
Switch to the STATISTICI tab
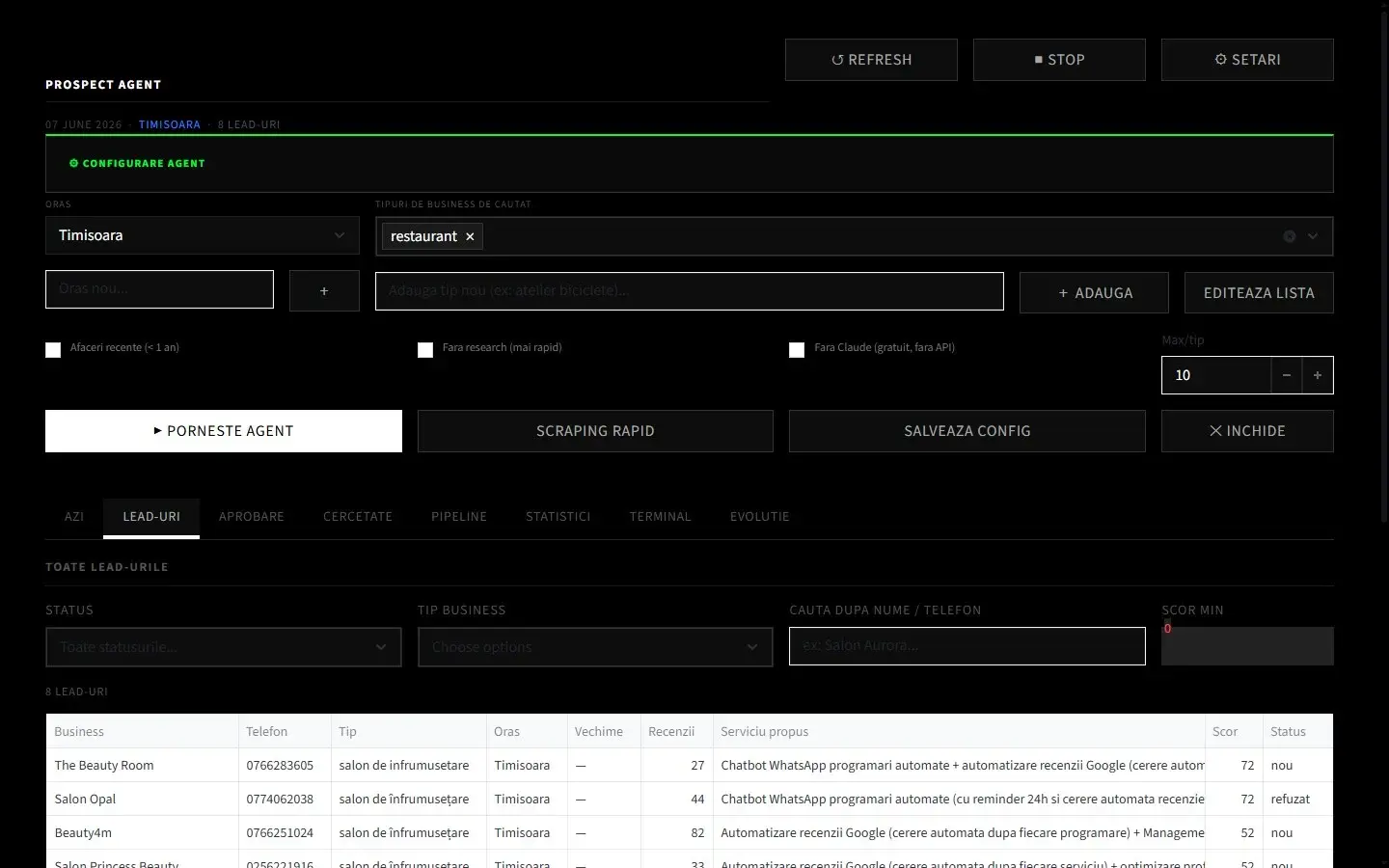[558, 517]
